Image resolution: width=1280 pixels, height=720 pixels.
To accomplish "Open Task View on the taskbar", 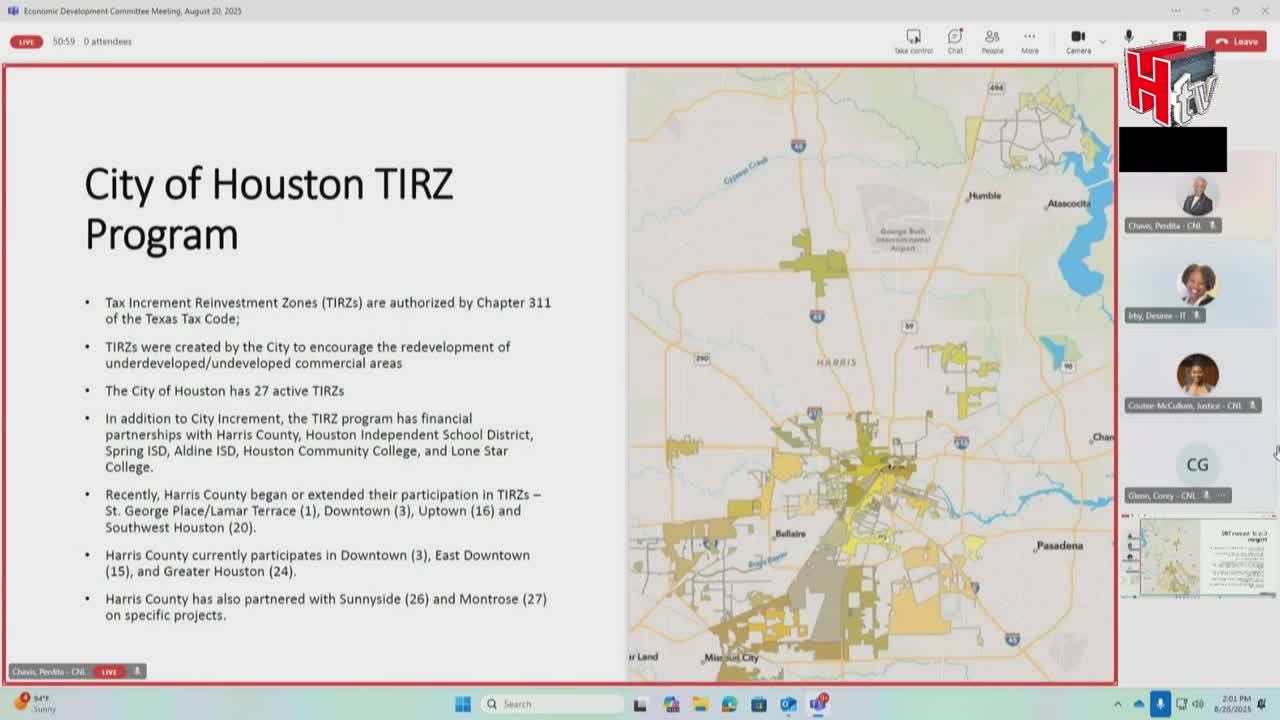I will [x=641, y=704].
